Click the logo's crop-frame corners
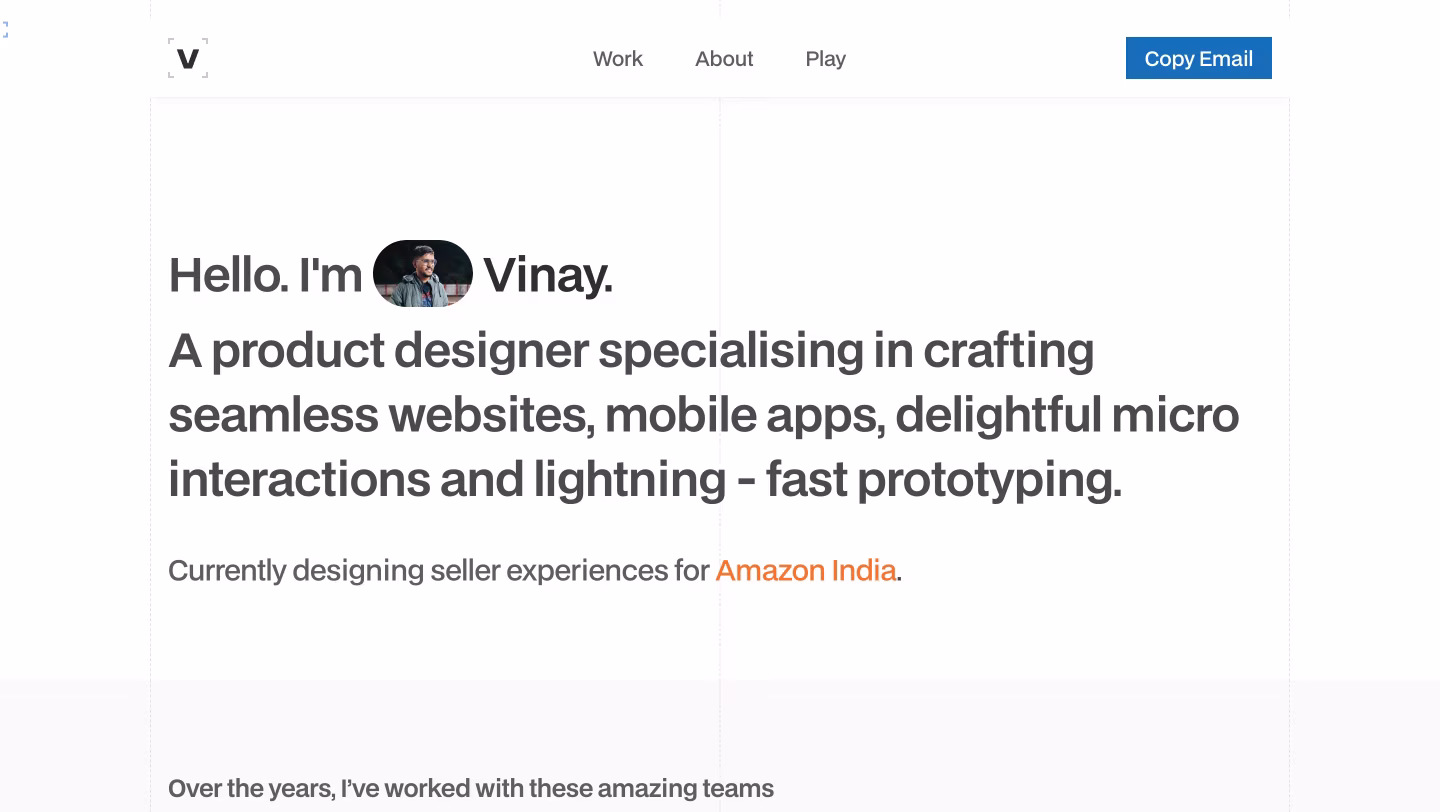This screenshot has height=812, width=1440. click(x=188, y=58)
